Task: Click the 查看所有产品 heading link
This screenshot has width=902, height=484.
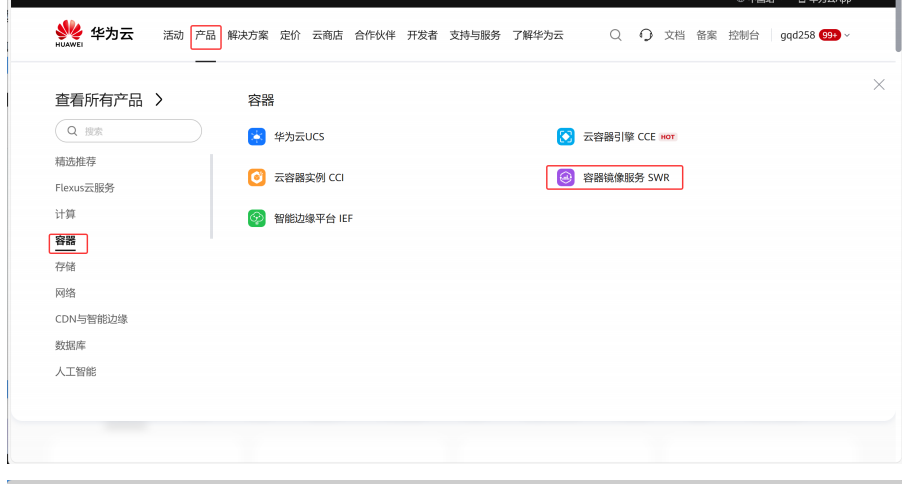Action: coord(98,100)
